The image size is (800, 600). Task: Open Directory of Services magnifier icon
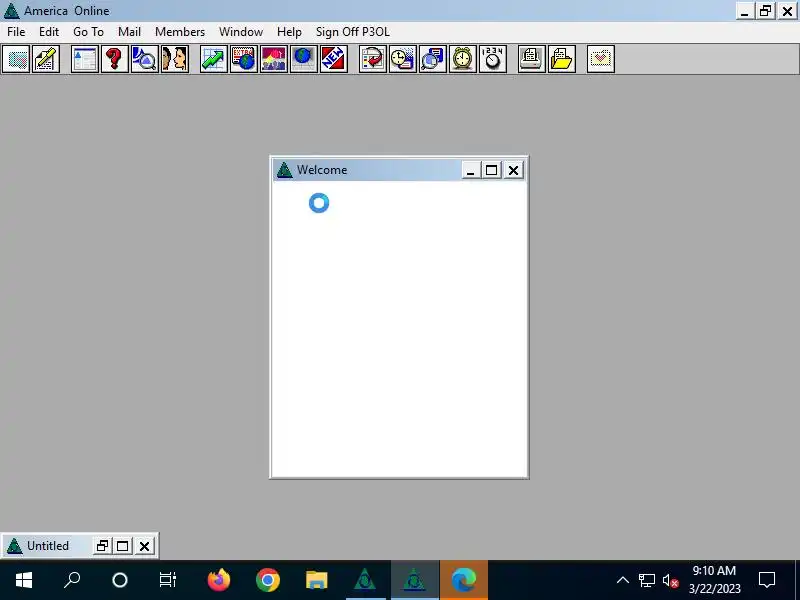pyautogui.click(x=145, y=59)
